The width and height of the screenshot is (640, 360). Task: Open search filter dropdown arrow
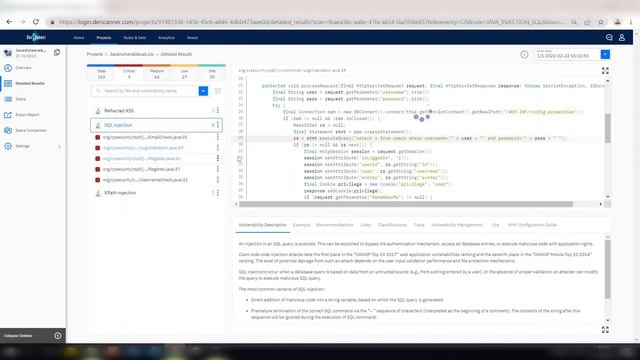(203, 91)
